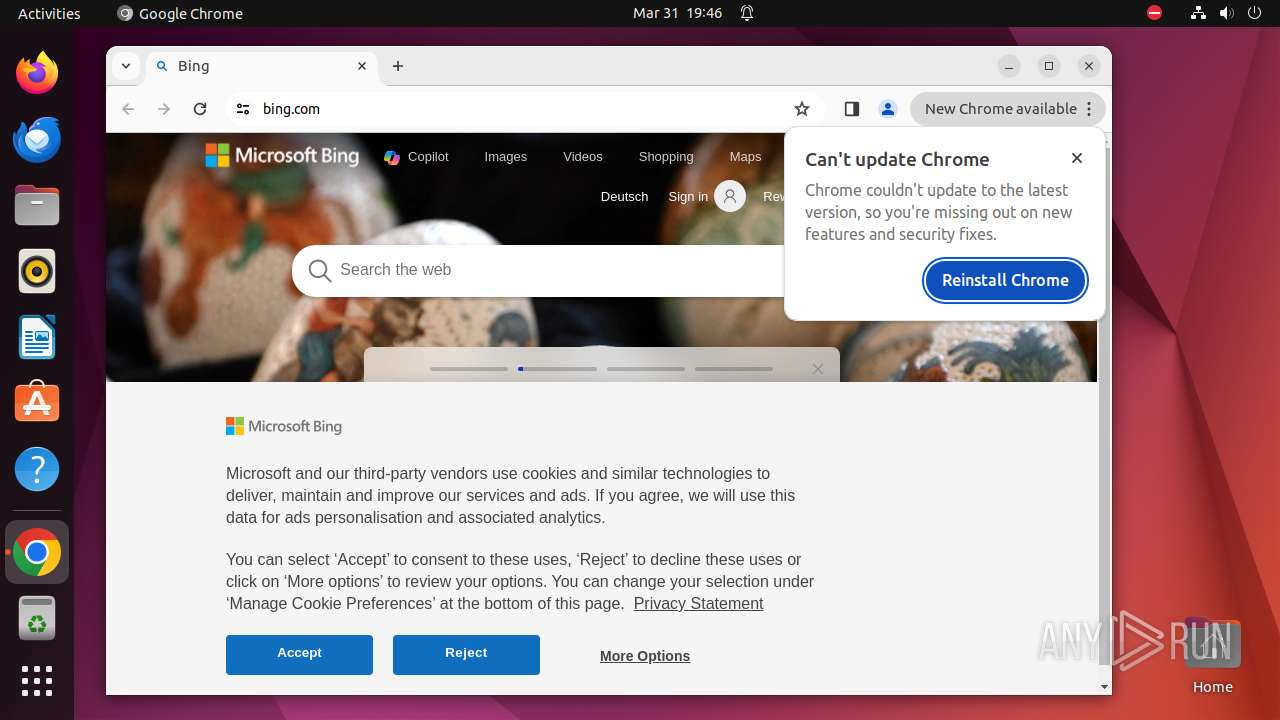Click the Google Chrome dock icon
This screenshot has height=720, width=1280.
click(37, 552)
